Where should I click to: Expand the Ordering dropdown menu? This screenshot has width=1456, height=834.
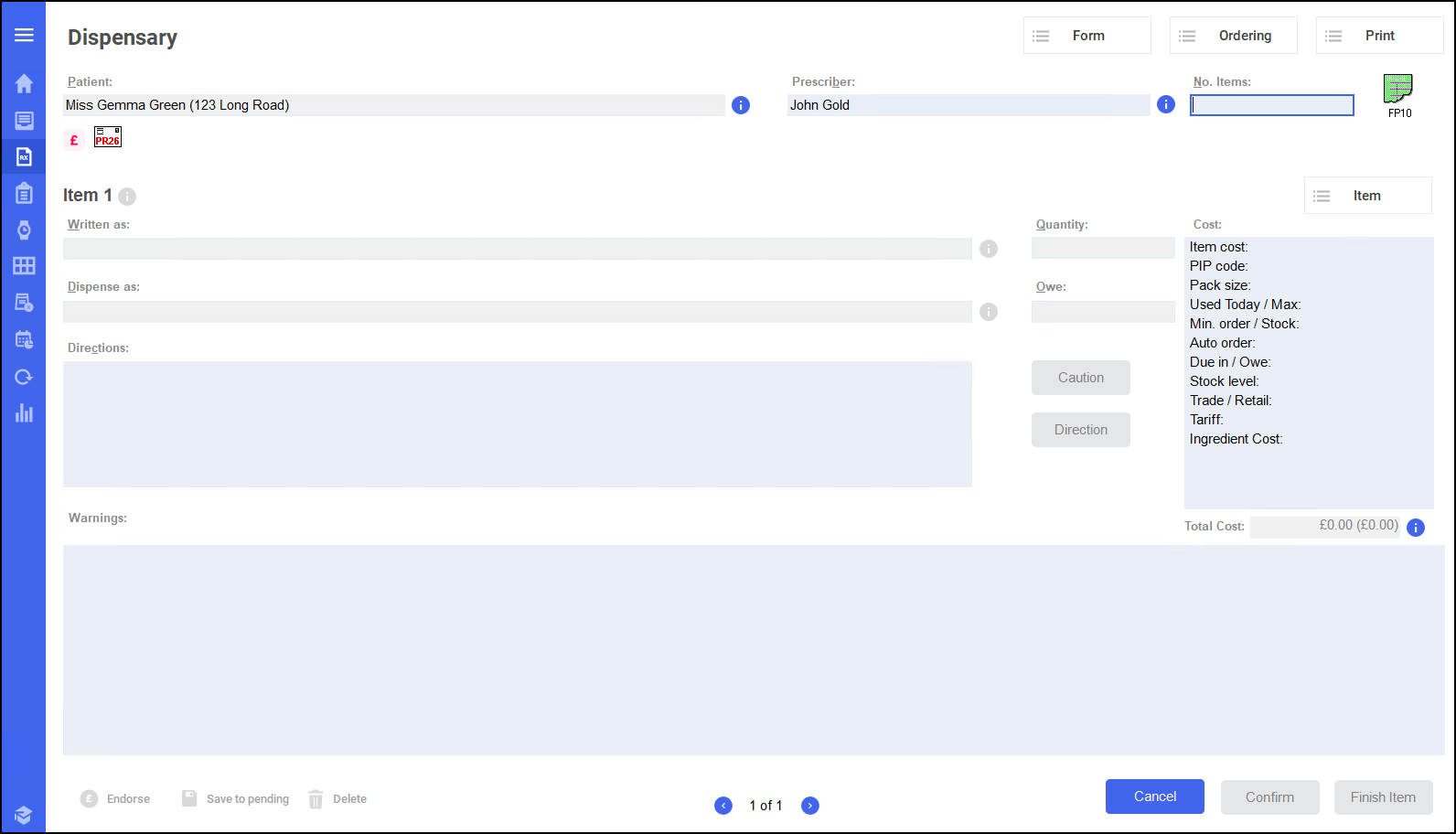tap(1233, 36)
